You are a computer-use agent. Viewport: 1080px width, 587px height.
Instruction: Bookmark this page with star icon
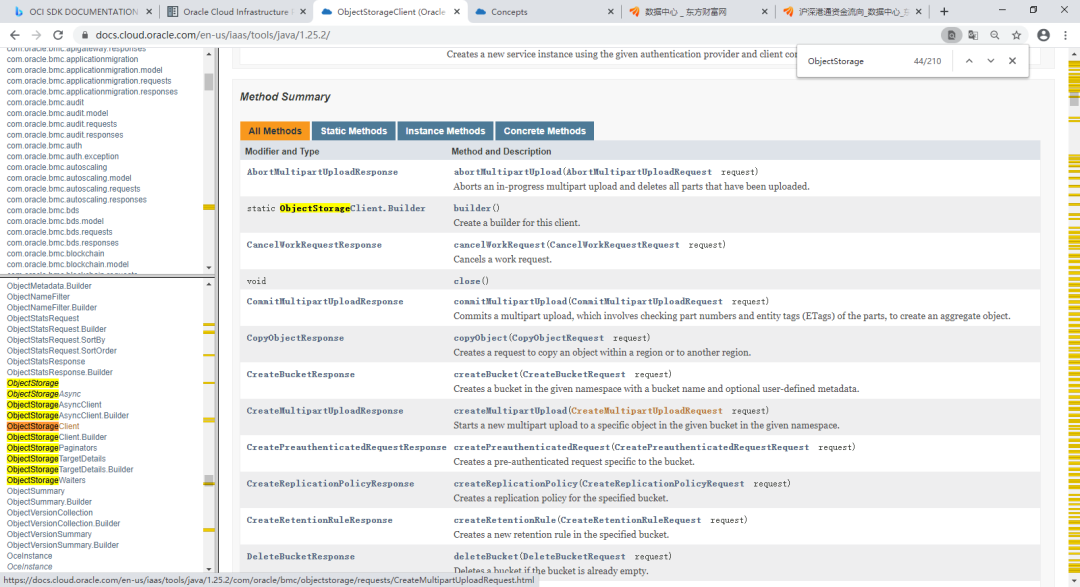[x=1017, y=35]
